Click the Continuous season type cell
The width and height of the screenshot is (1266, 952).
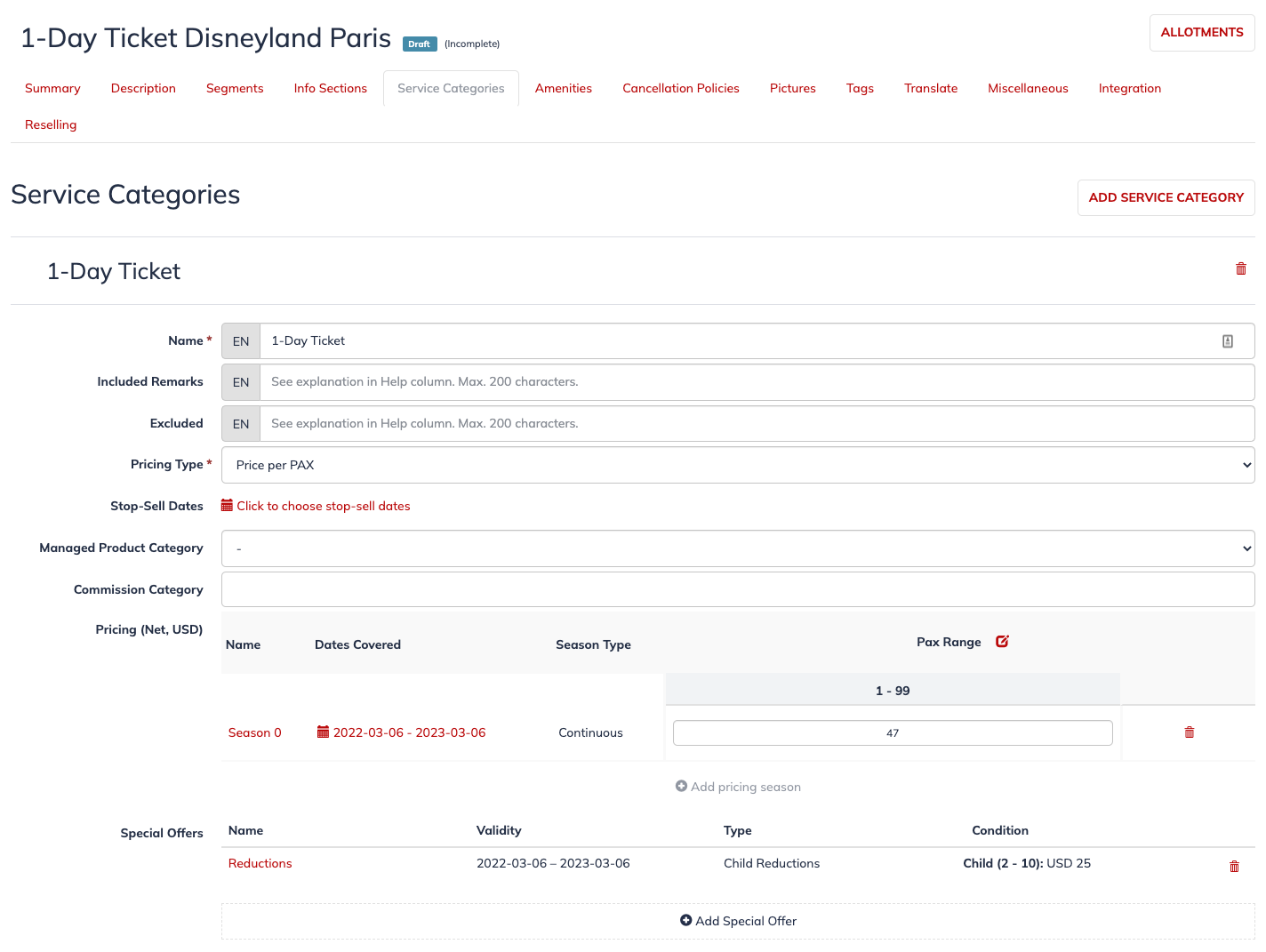pyautogui.click(x=590, y=732)
